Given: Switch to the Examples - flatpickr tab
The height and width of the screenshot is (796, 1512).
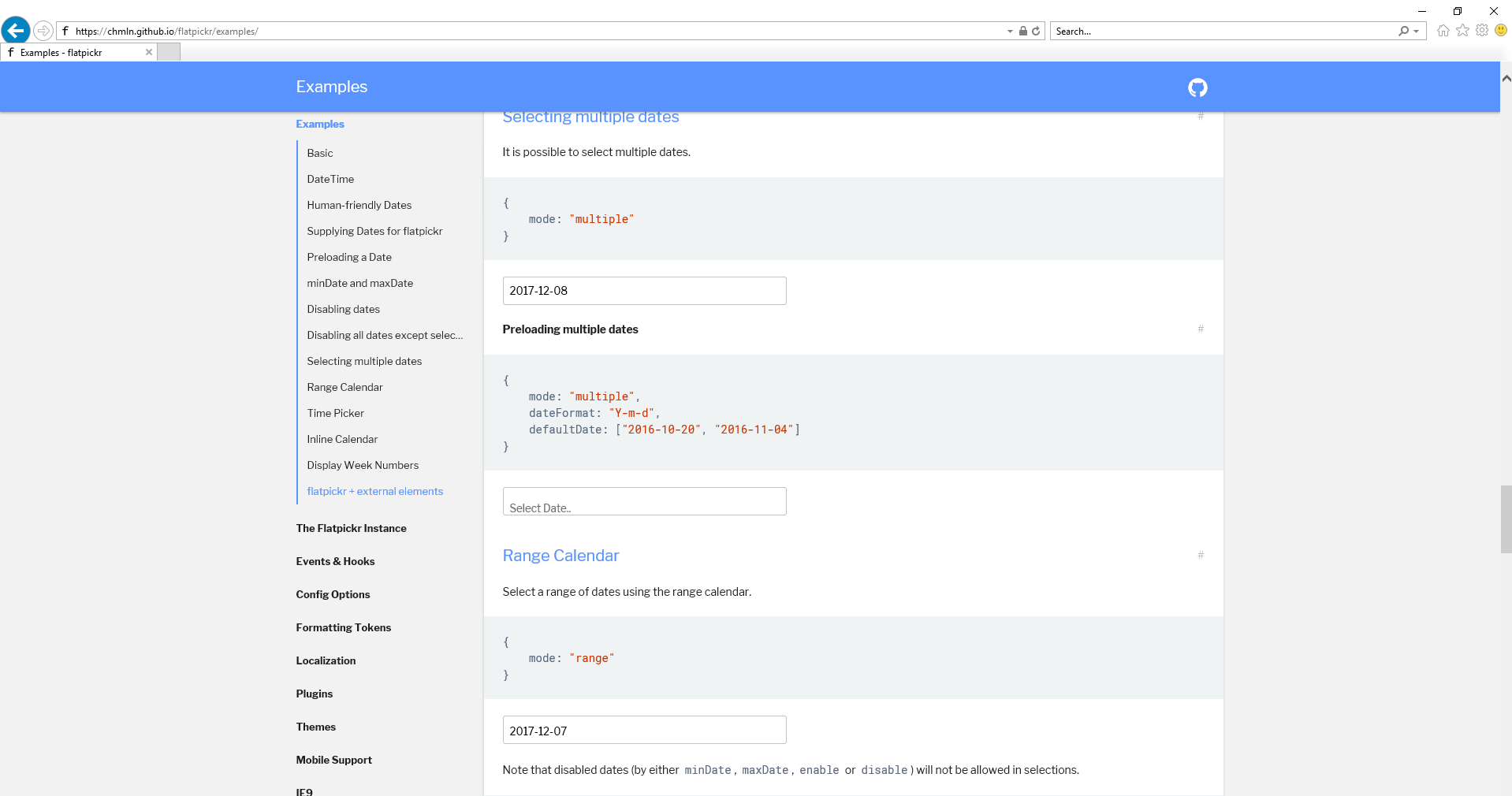Looking at the screenshot, I should click(71, 52).
